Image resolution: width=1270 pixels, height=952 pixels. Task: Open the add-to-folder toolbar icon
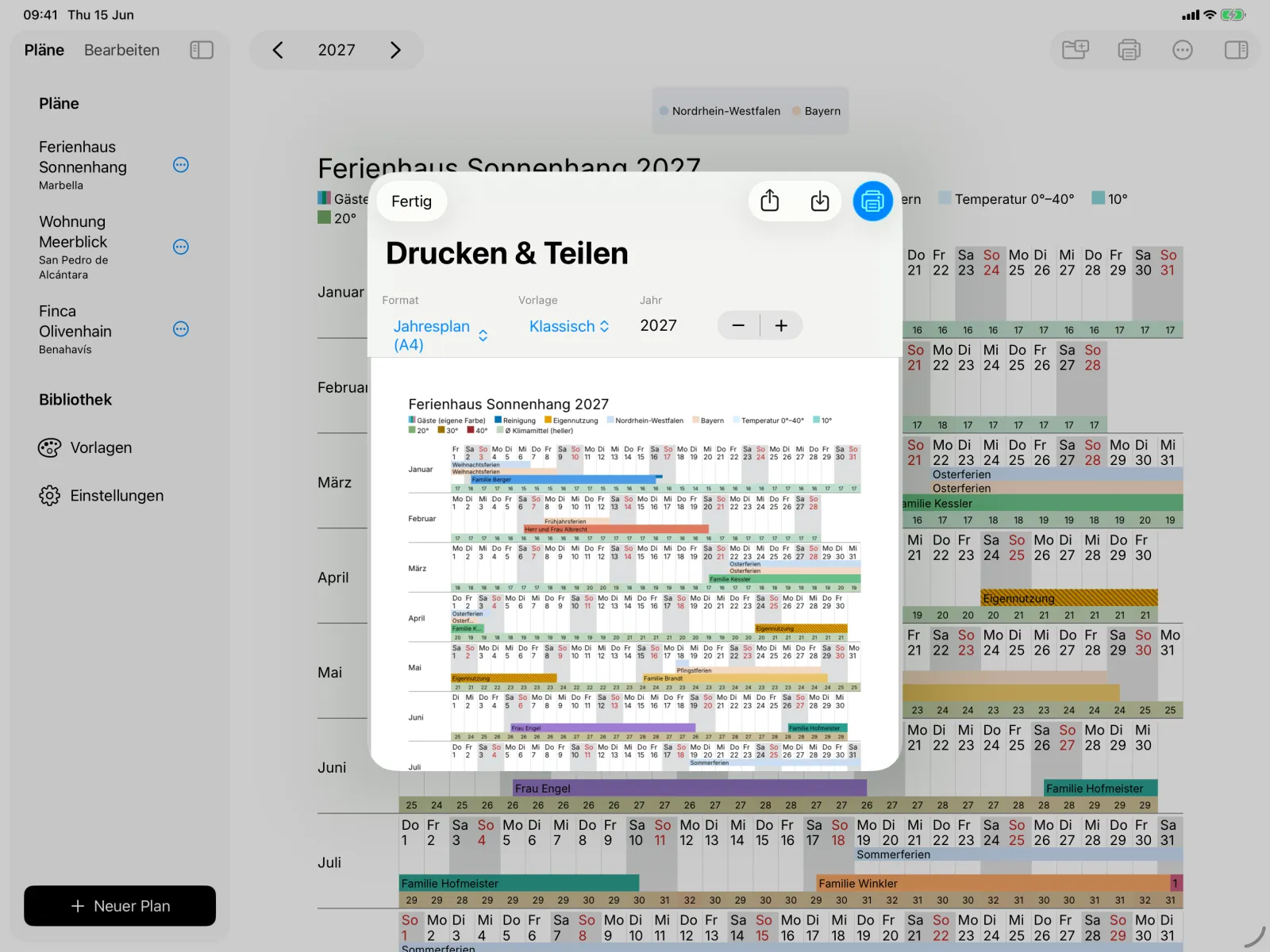tap(1076, 50)
